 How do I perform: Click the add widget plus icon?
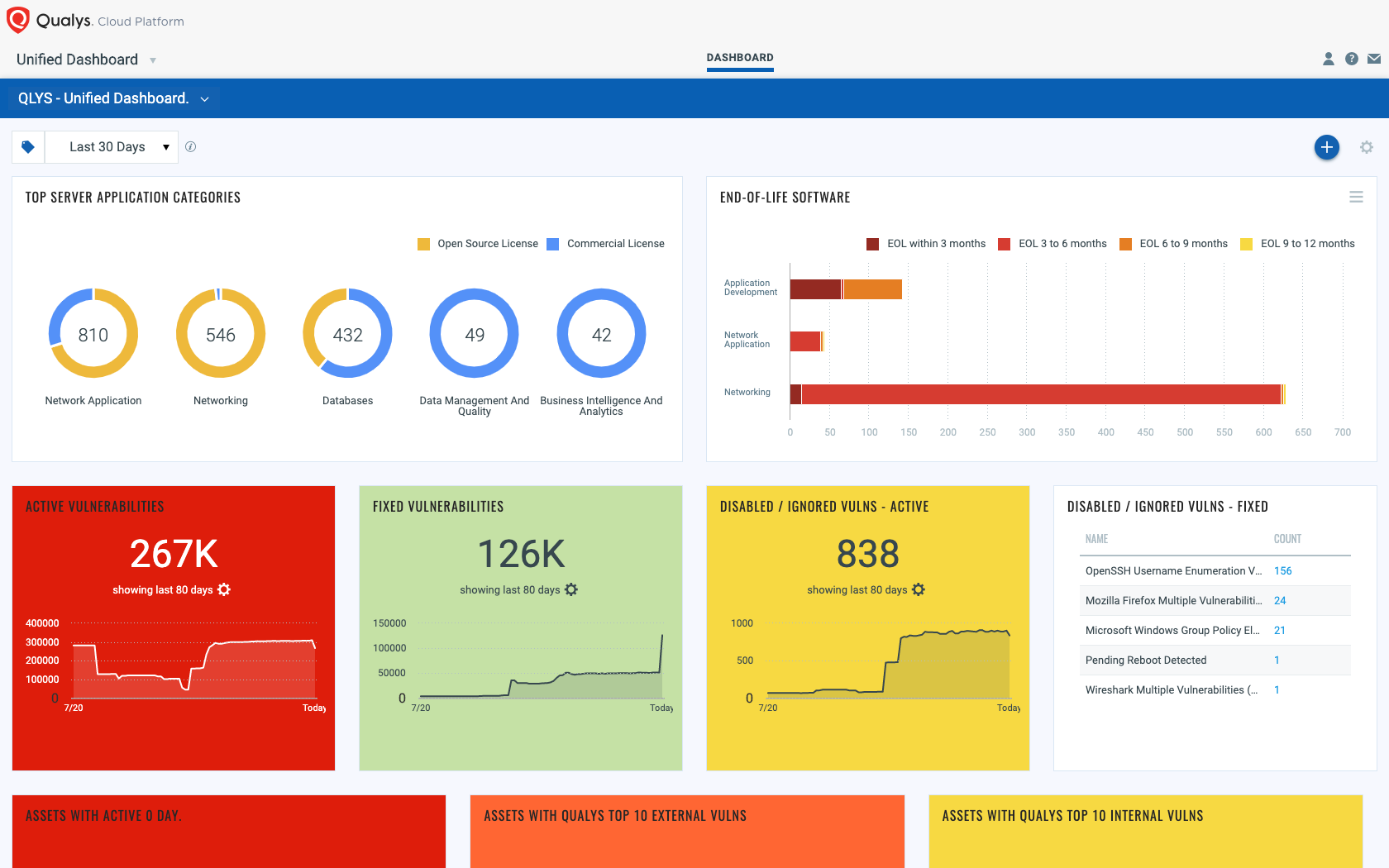click(x=1326, y=147)
